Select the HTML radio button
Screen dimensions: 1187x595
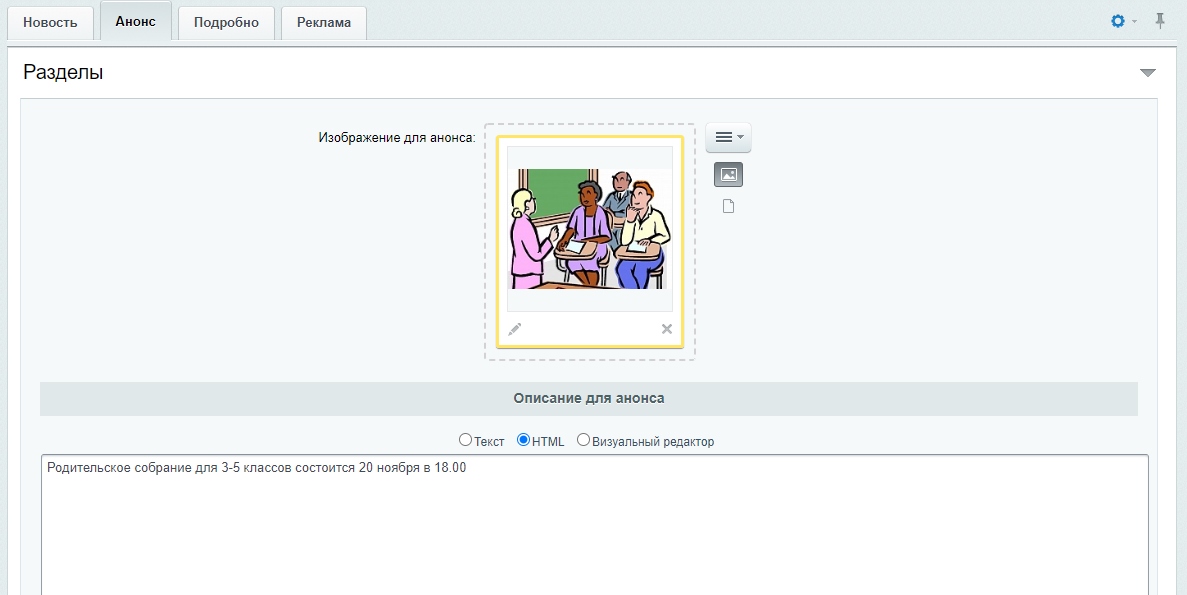(x=523, y=440)
